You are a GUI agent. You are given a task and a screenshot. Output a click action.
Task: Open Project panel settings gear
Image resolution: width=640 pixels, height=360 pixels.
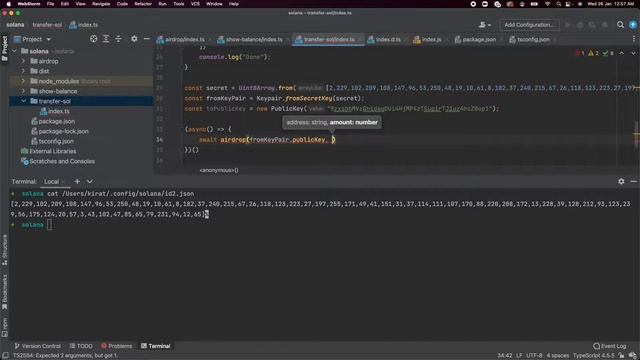[x=134, y=39]
